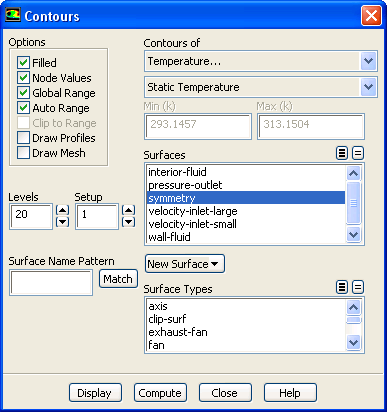387x412 pixels.
Task: Click the Contours app icon in title bar
Action: click(x=13, y=15)
